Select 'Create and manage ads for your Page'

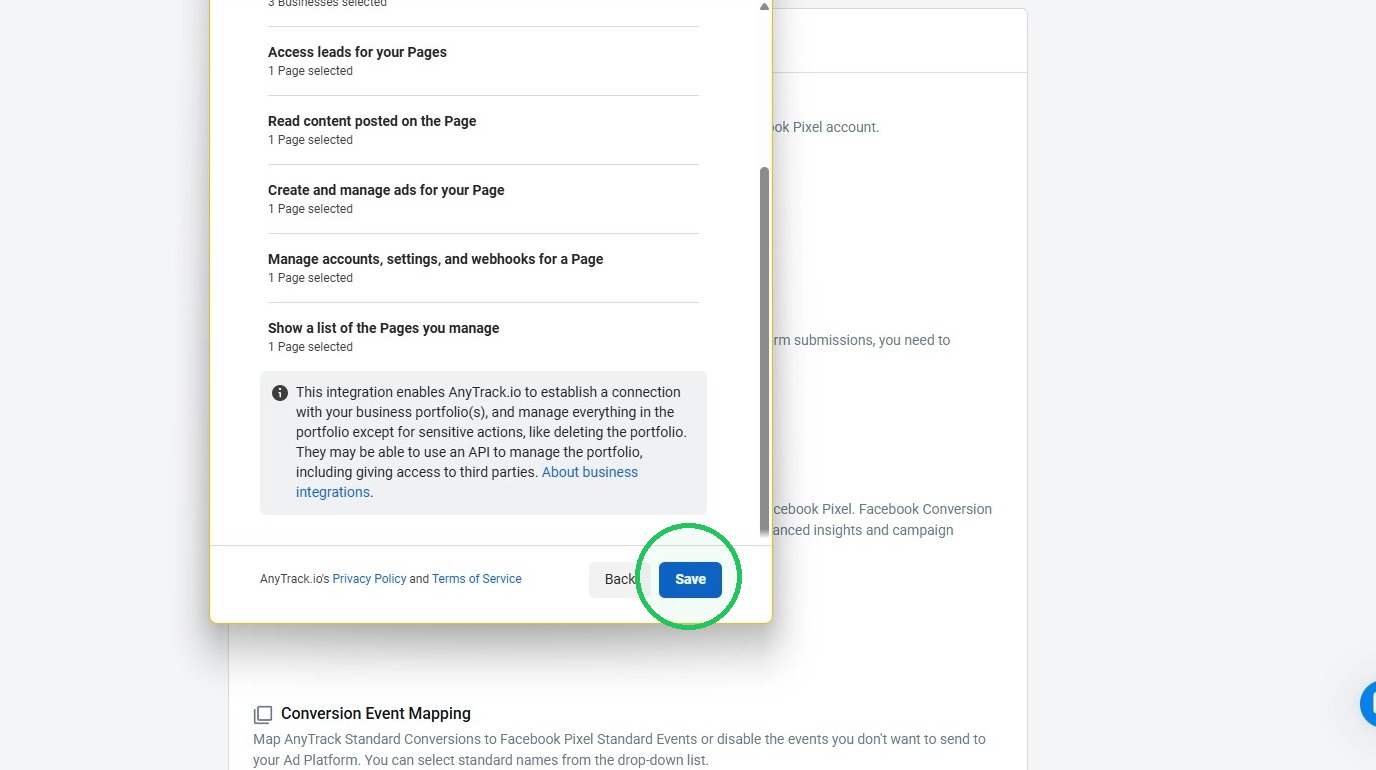(483, 199)
